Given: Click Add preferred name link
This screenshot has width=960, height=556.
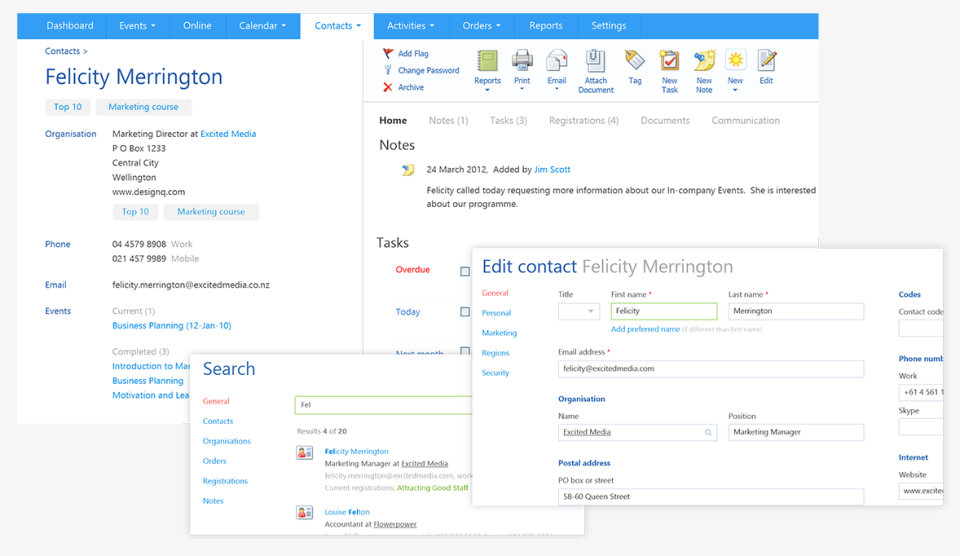Looking at the screenshot, I should pyautogui.click(x=645, y=329).
